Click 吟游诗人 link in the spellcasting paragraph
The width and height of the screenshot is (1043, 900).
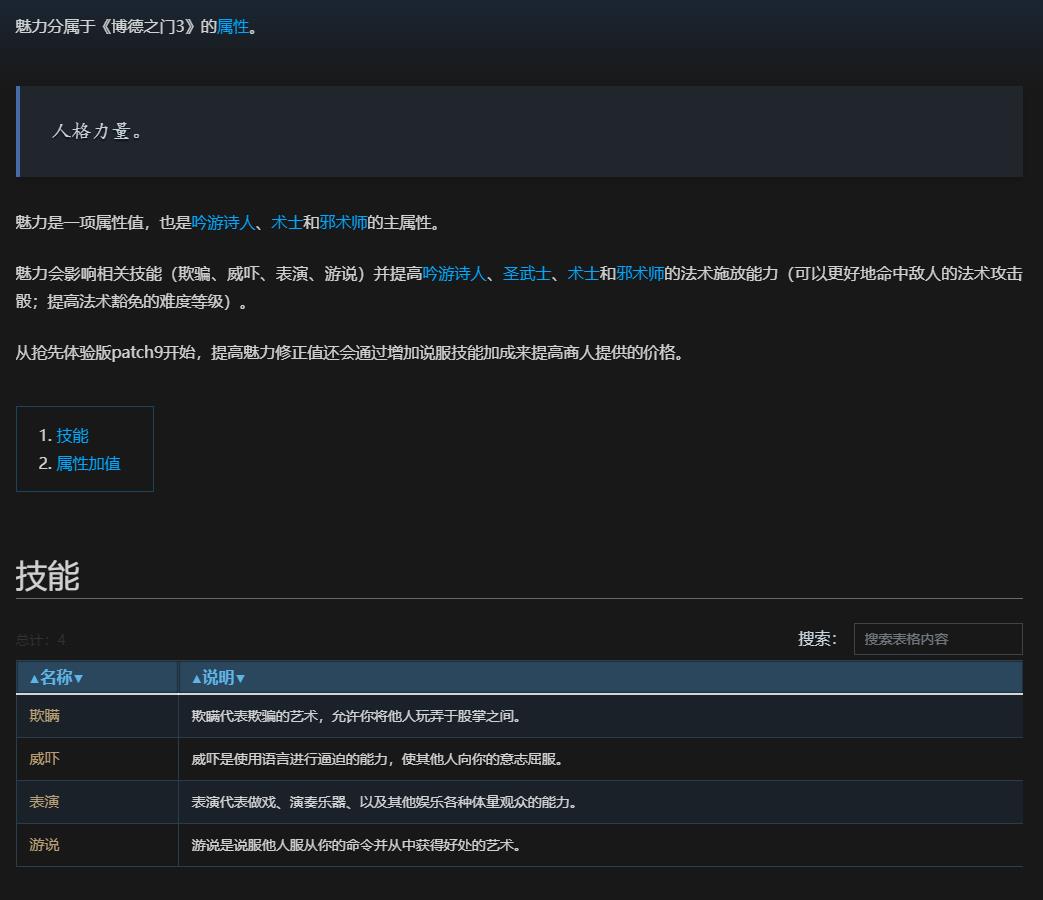point(454,273)
